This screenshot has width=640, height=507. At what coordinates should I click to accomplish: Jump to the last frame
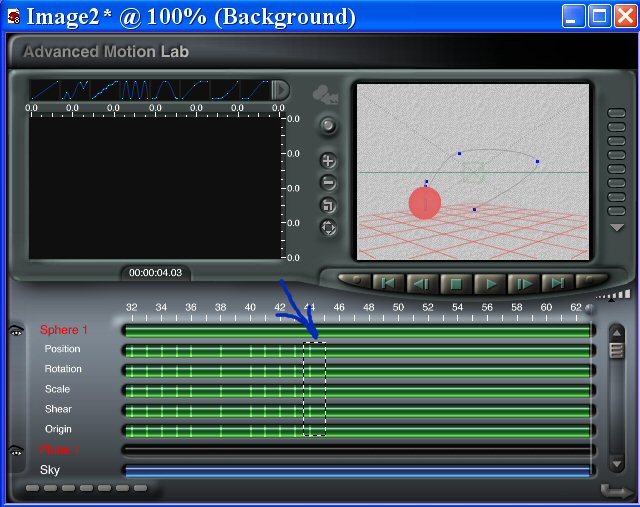click(x=558, y=283)
